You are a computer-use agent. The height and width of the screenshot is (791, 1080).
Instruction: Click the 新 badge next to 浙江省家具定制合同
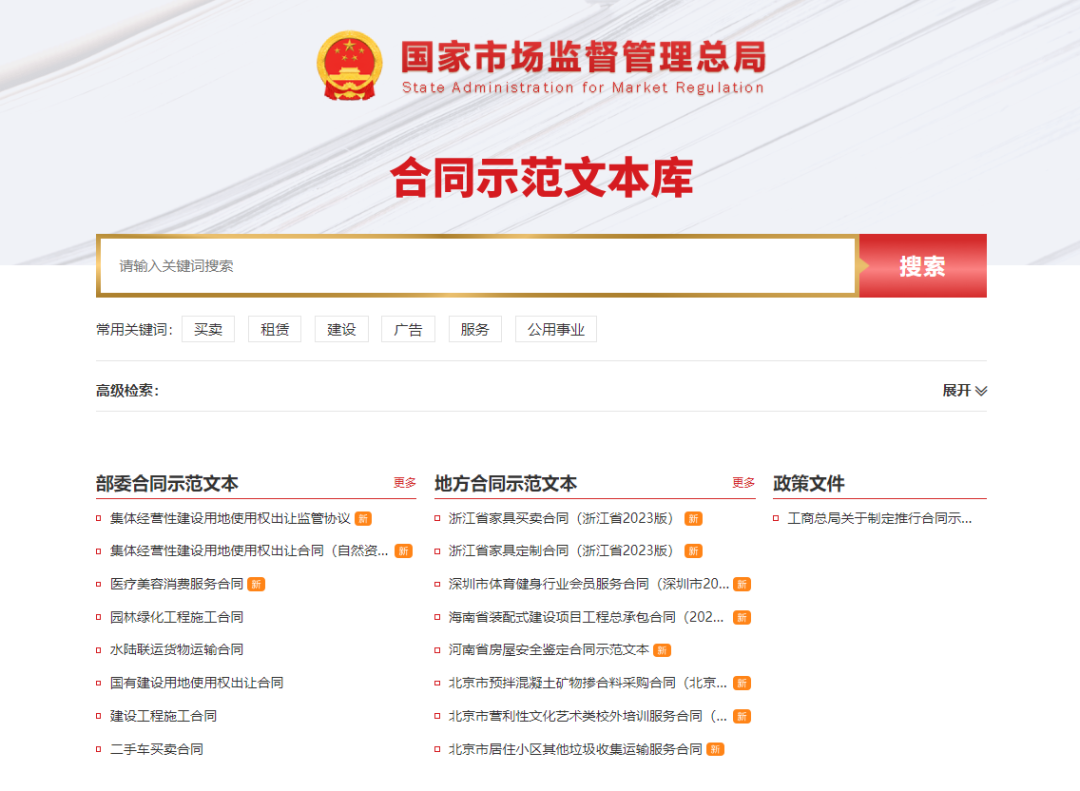[693, 552]
